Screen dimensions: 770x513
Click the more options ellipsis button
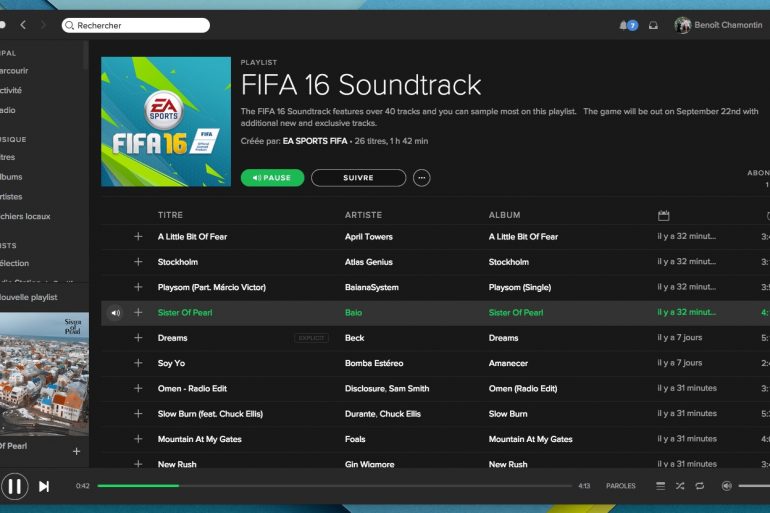pos(422,178)
